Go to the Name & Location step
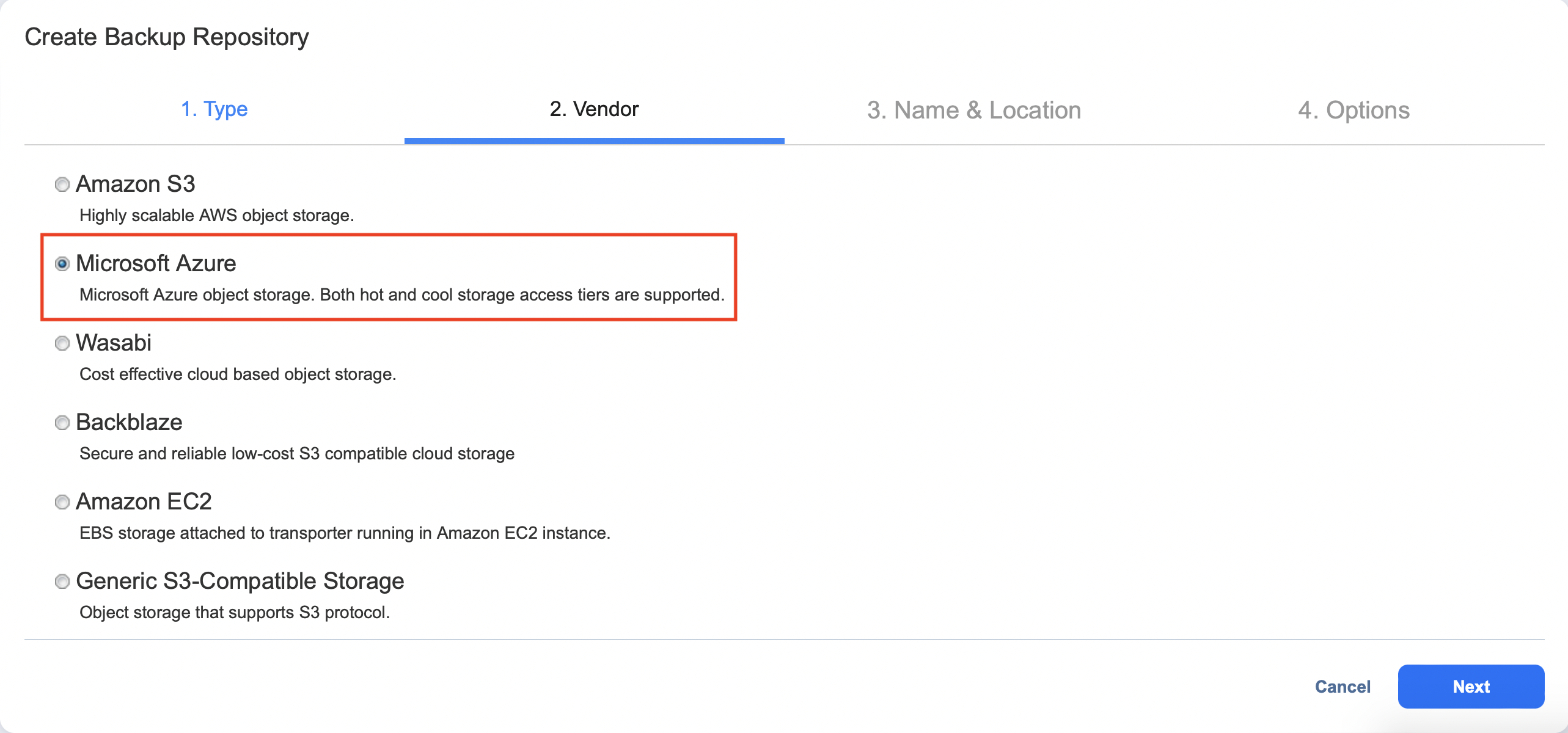Screen dimensions: 1568x733 [x=974, y=110]
